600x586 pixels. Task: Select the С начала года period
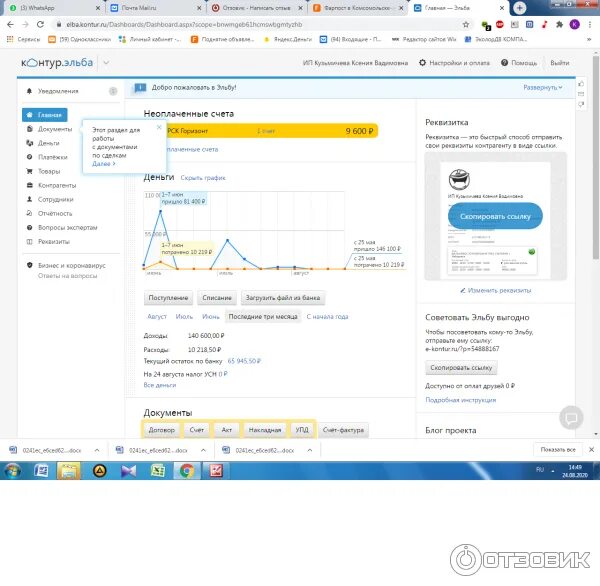(327, 317)
